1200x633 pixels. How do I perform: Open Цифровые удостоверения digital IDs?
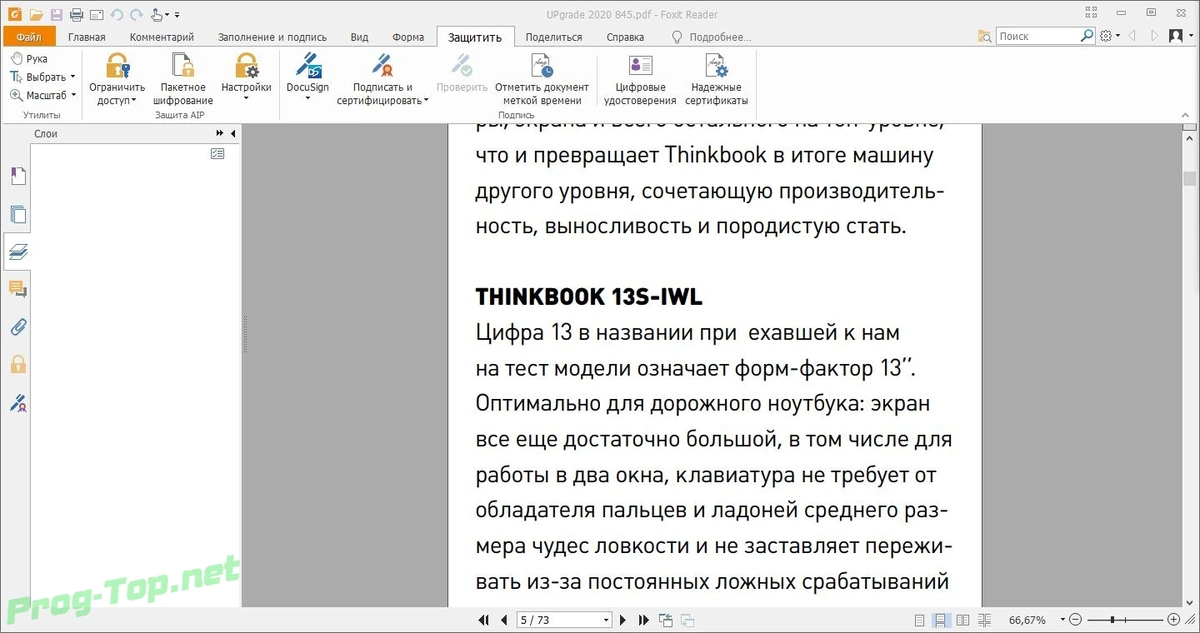pos(640,80)
